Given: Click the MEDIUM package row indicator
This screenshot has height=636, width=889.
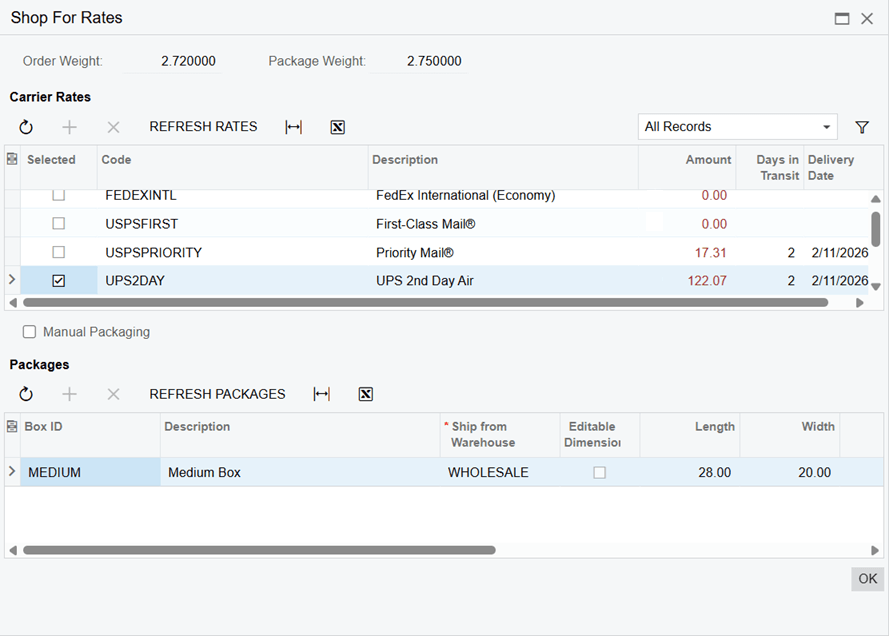Looking at the screenshot, I should tap(11, 472).
